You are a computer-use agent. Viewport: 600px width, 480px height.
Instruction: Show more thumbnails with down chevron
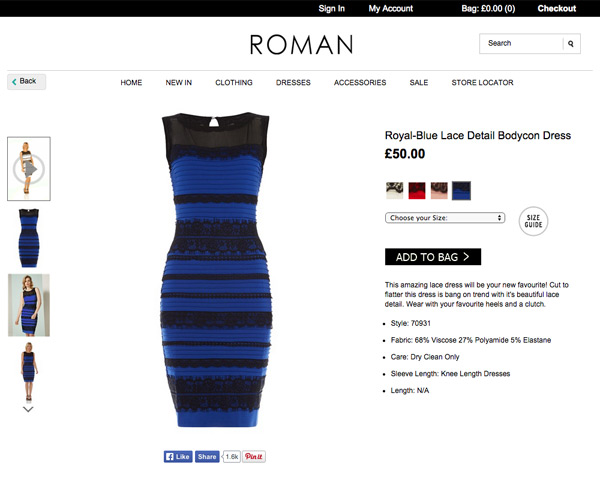coord(28,409)
